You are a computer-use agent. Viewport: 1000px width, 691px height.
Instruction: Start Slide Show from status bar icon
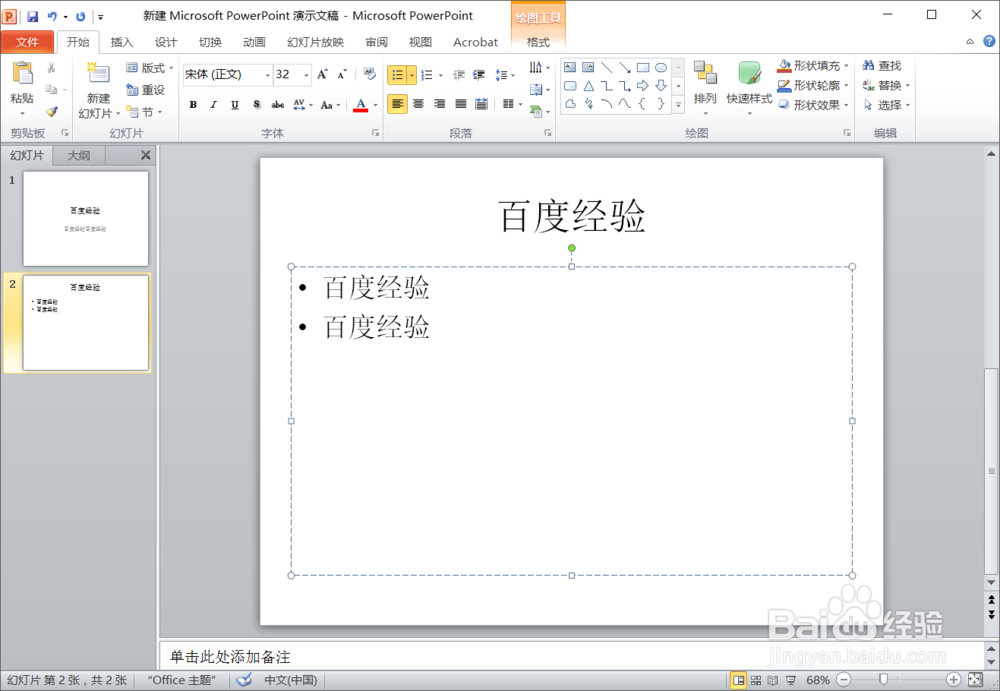(791, 680)
